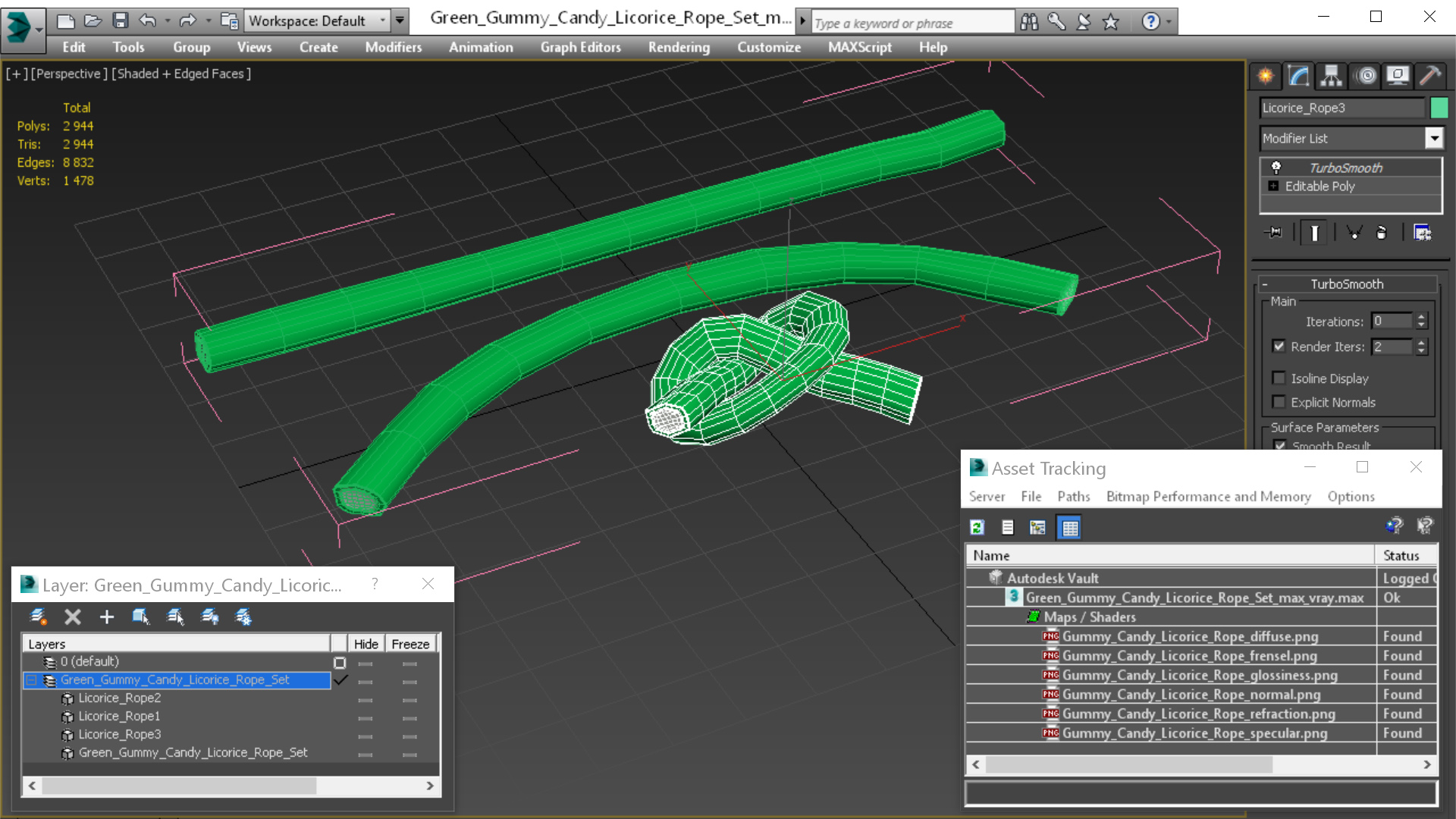Toggle the Render Iters checkbox

1279,346
